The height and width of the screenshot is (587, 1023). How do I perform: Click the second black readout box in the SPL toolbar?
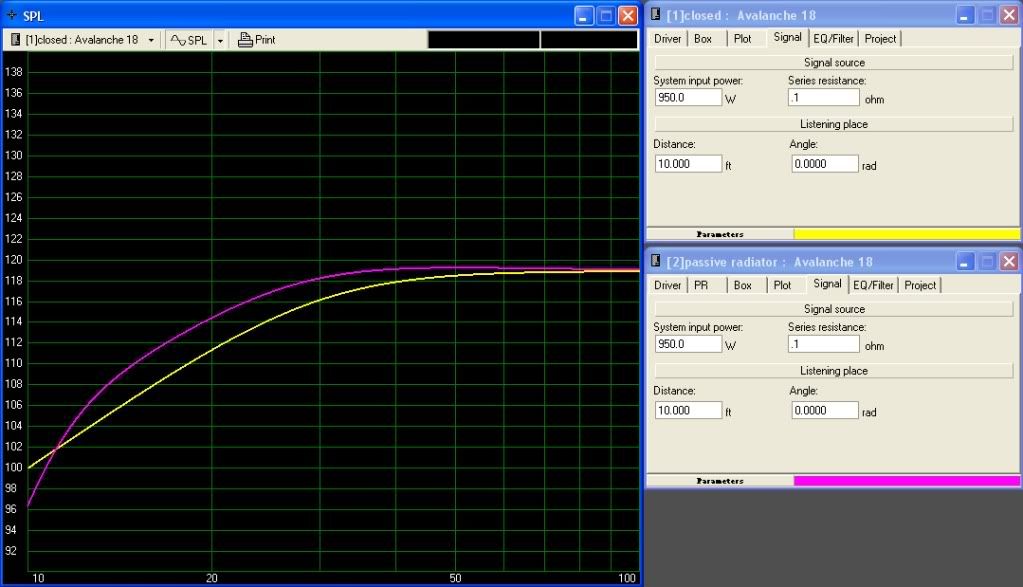(x=588, y=40)
